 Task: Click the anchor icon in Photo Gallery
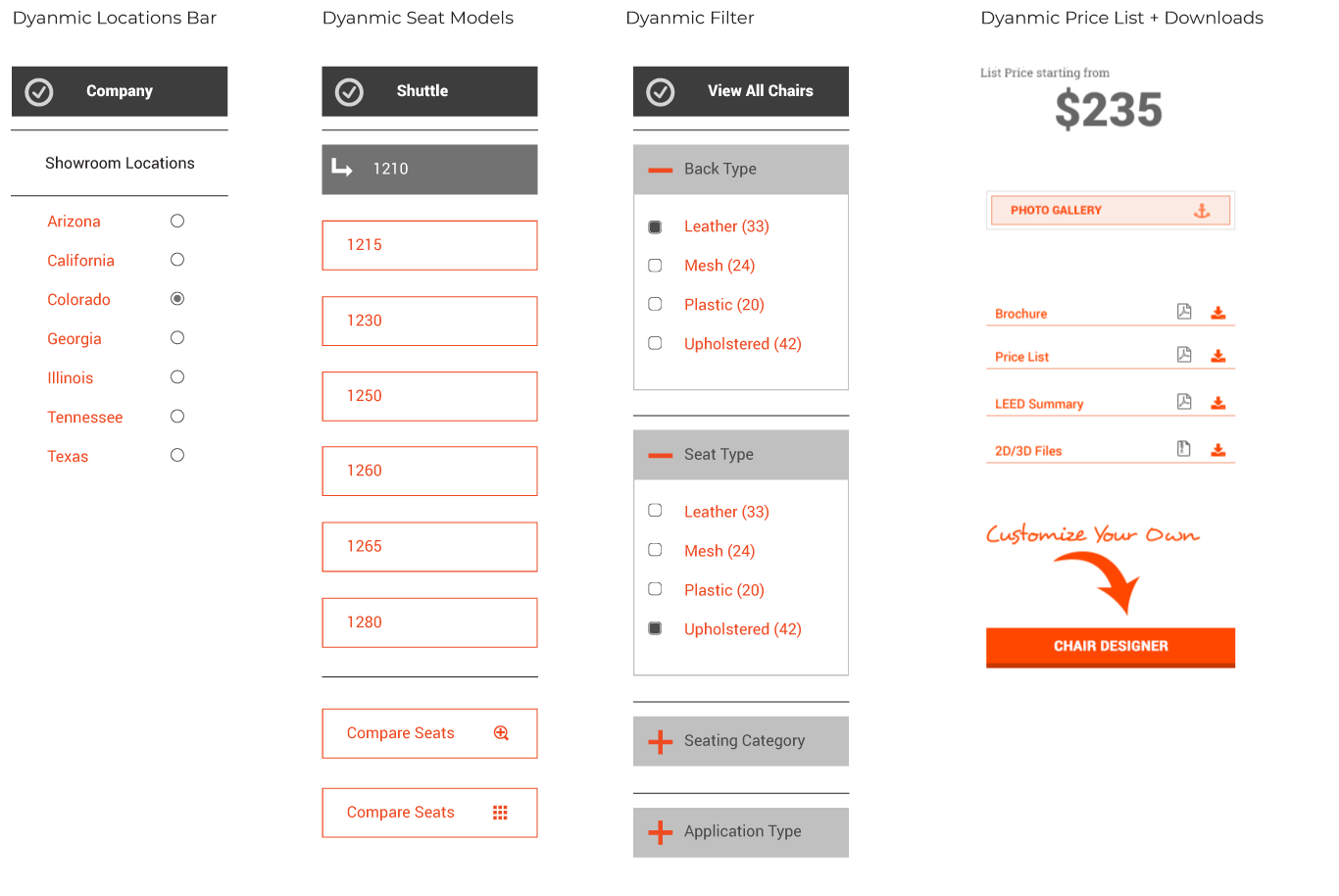[x=1202, y=211]
